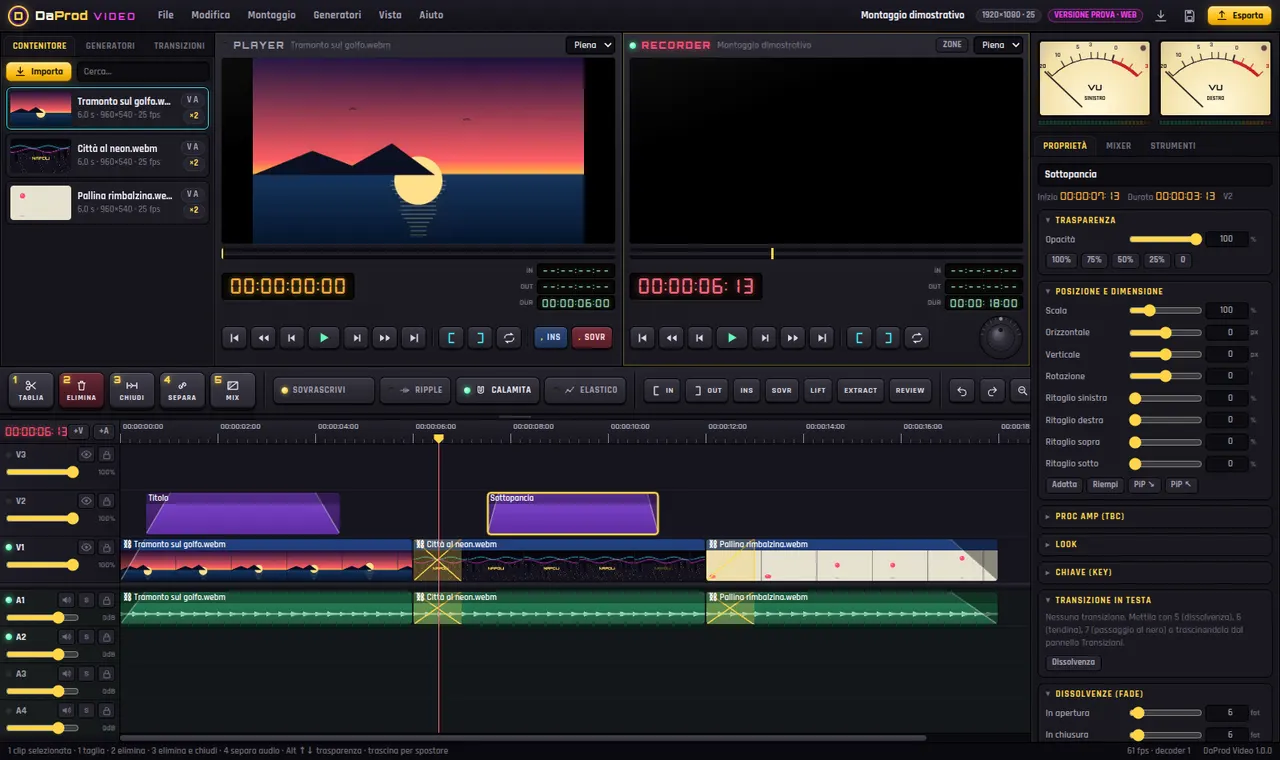
Task: Set the mark-out bracket in the Recorder
Action: [x=887, y=338]
